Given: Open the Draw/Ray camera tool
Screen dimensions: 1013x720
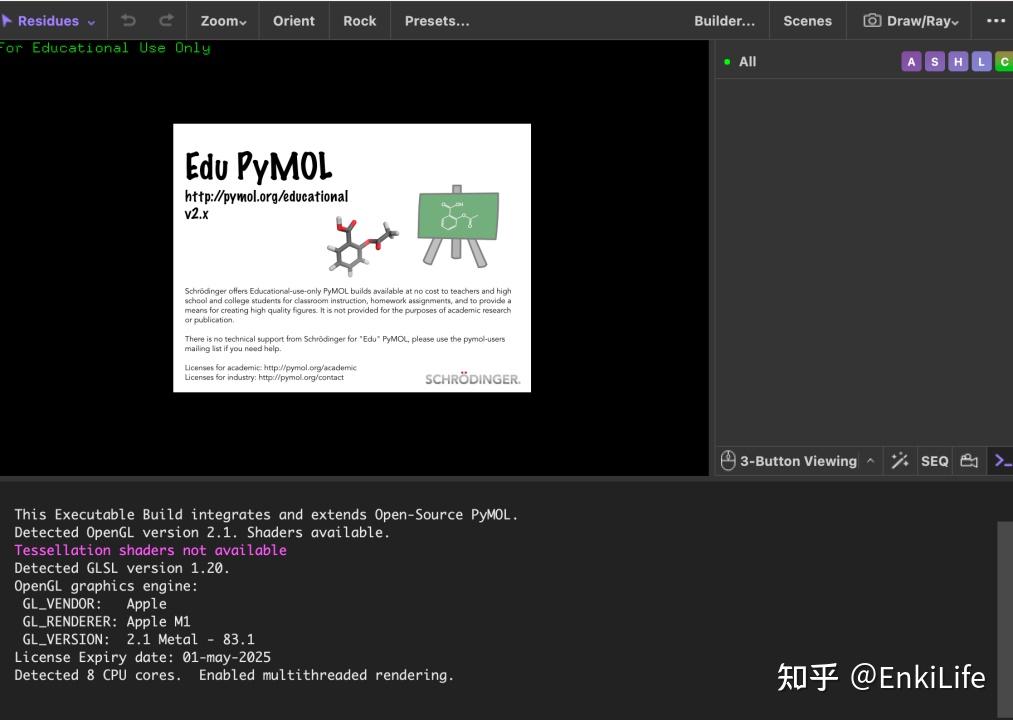Looking at the screenshot, I should click(x=910, y=20).
